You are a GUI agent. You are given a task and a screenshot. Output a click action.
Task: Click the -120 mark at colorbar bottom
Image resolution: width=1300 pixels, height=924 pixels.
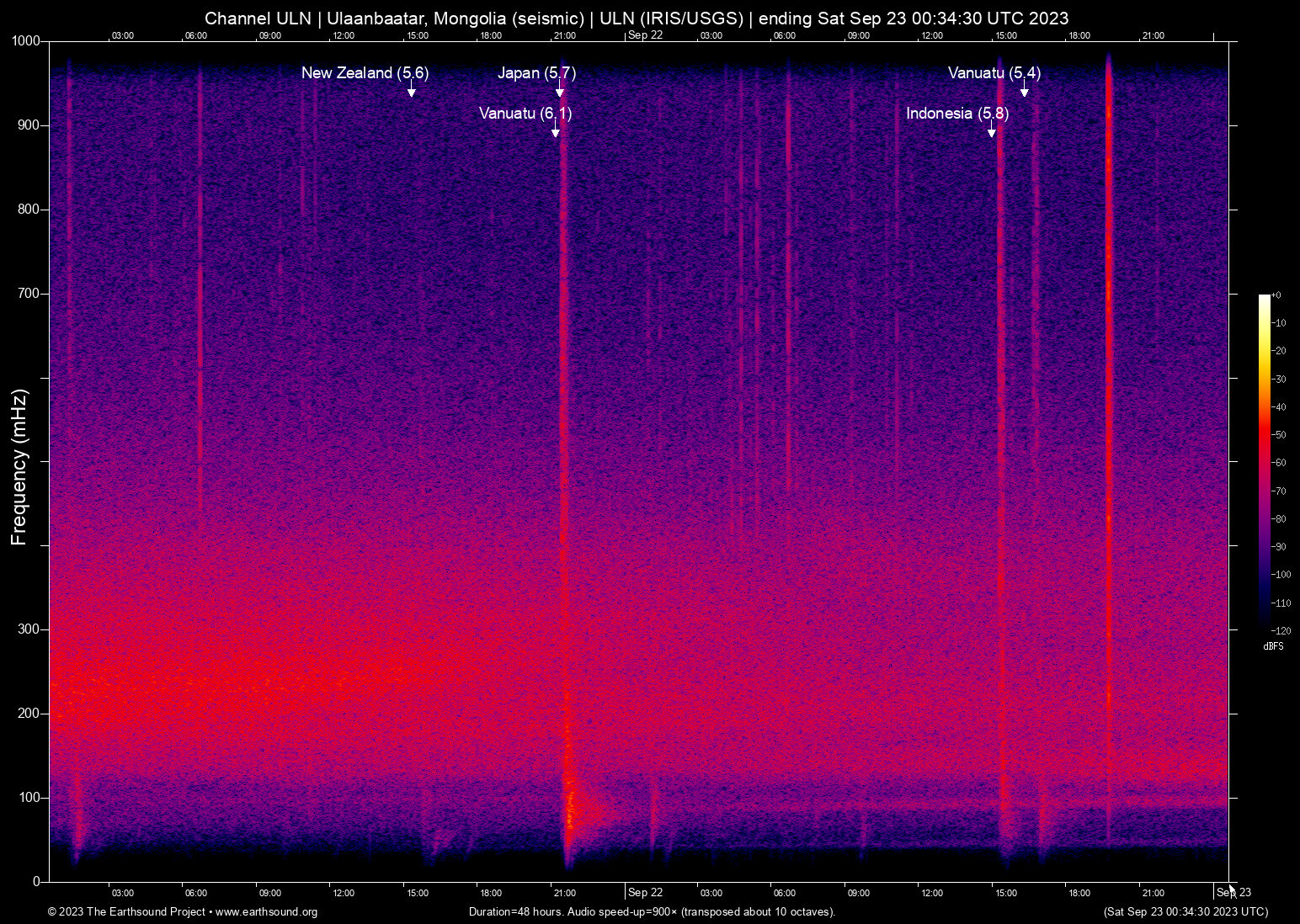click(1280, 630)
